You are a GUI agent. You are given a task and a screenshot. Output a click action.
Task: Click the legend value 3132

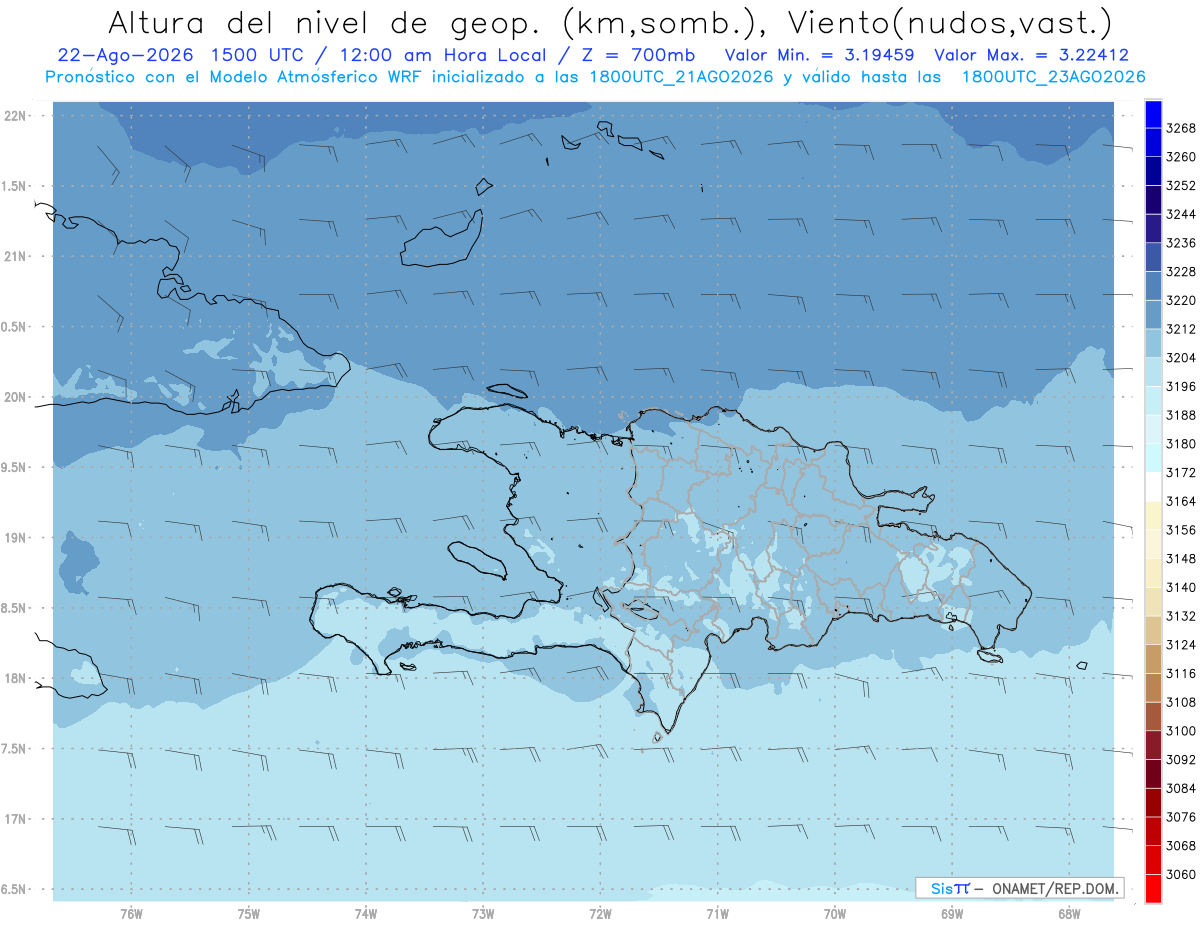[1180, 616]
